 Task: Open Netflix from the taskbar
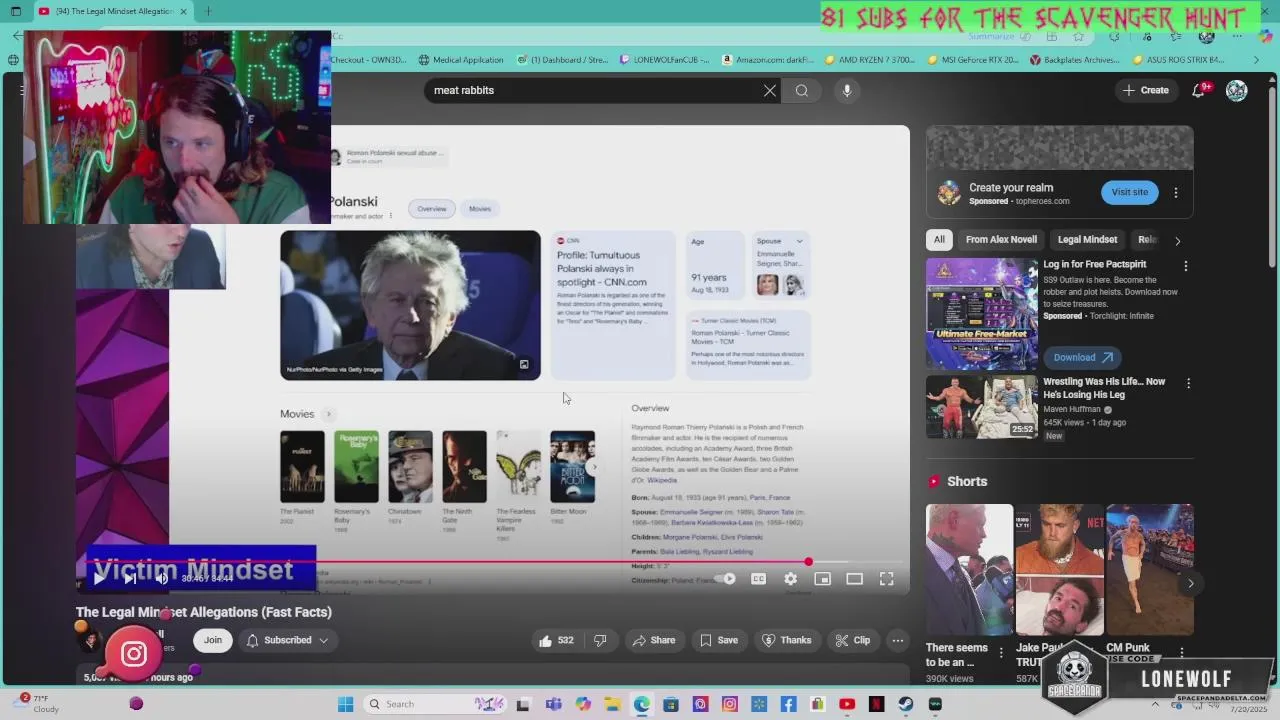point(876,704)
